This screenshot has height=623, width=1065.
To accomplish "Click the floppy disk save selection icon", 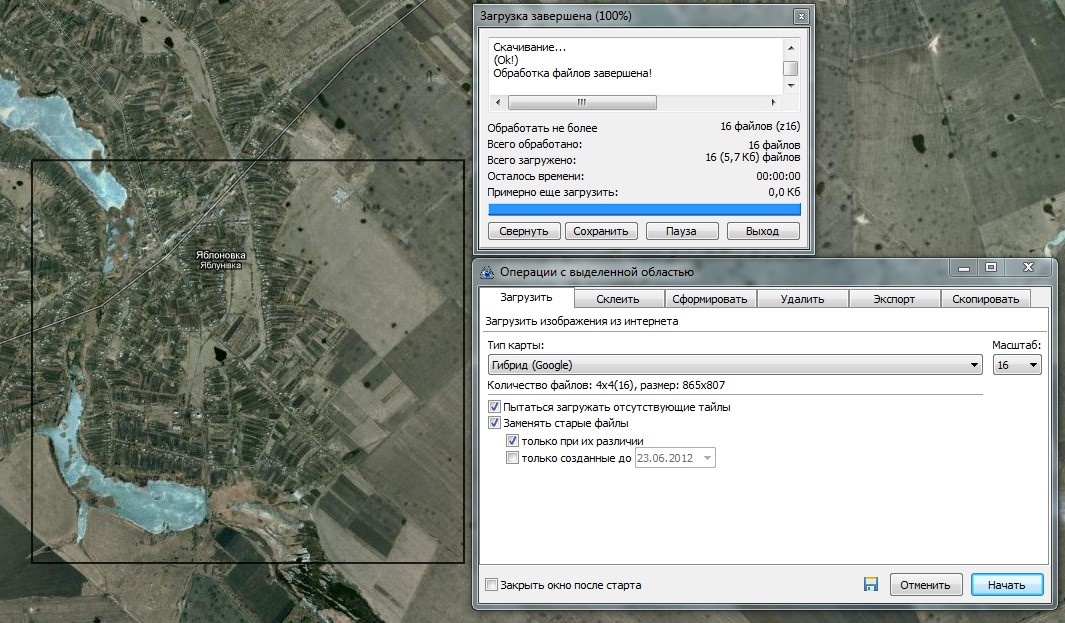I will tap(870, 585).
